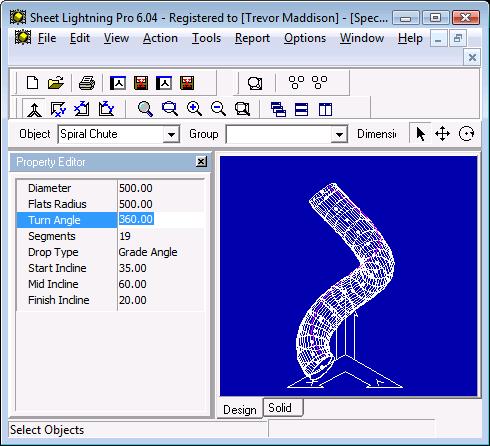This screenshot has height=446, width=490.
Task: Select the Drop Type property label
Action: [x=53, y=252]
